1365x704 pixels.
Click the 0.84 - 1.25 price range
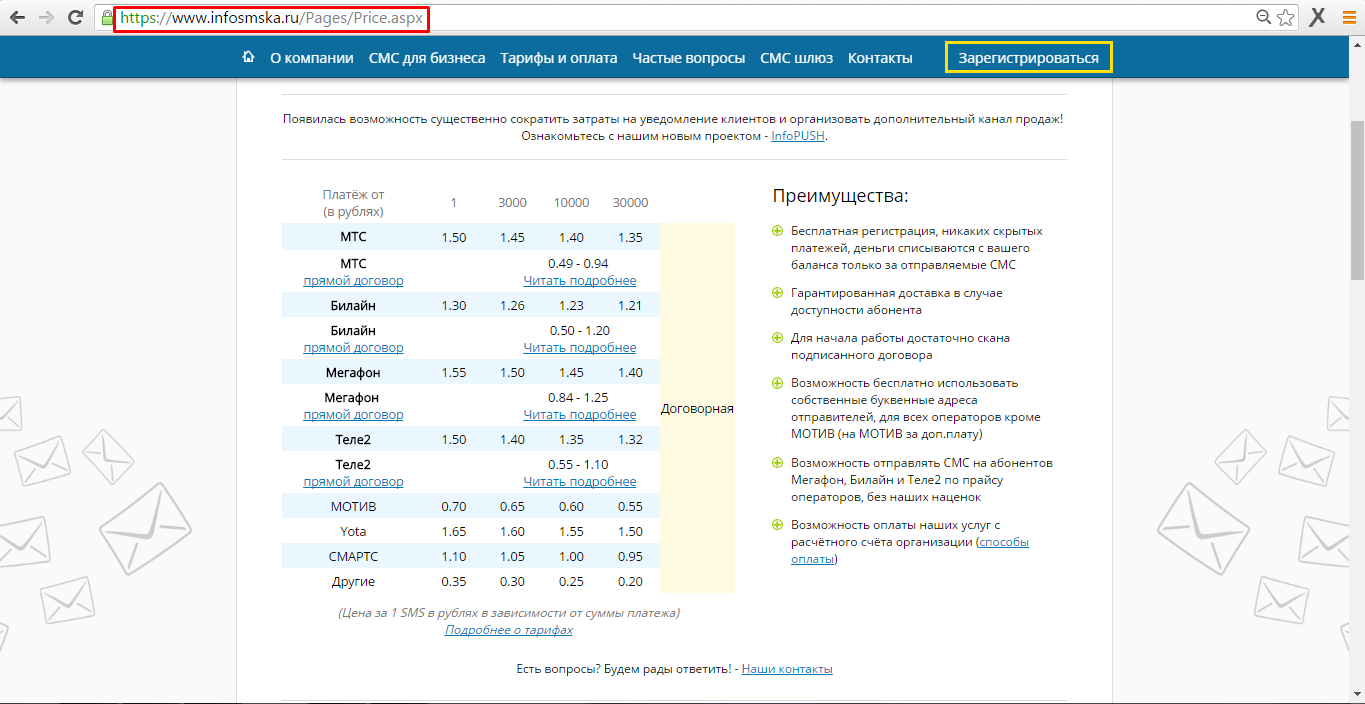point(578,397)
